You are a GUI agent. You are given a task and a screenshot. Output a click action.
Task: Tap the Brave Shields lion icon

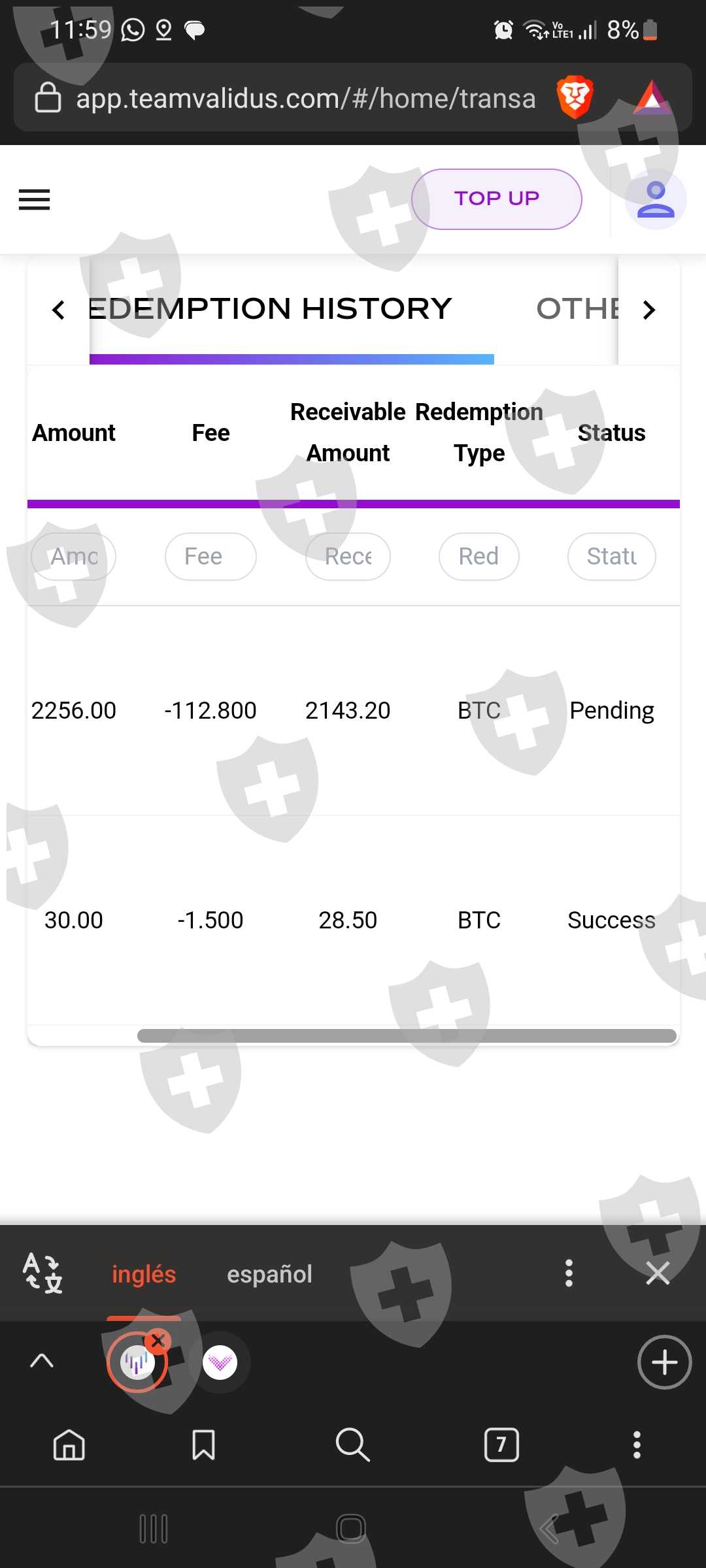point(575,98)
